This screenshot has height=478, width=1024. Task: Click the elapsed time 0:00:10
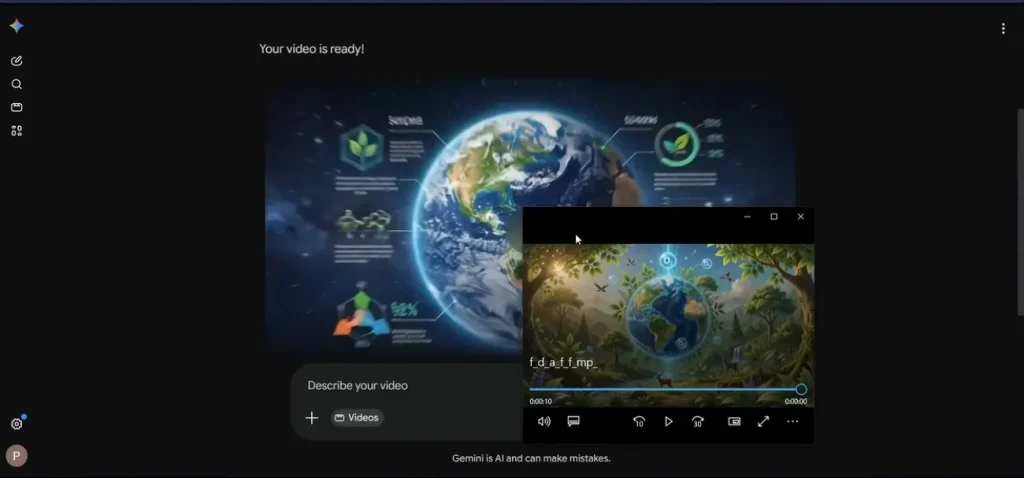(541, 402)
